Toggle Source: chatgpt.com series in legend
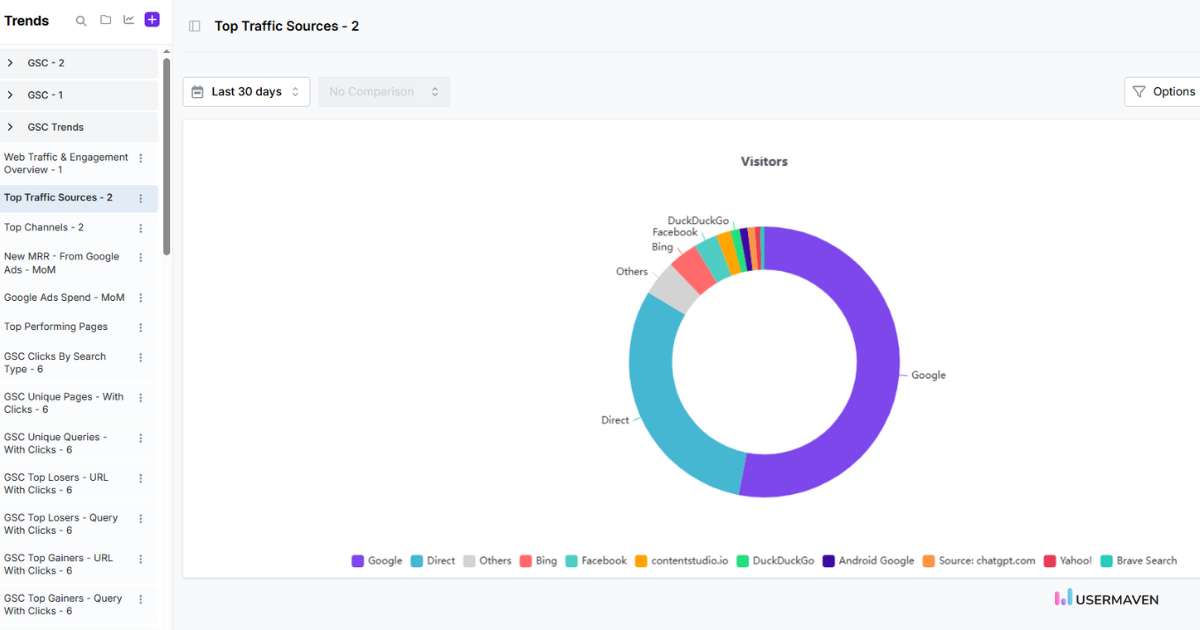 (x=979, y=561)
